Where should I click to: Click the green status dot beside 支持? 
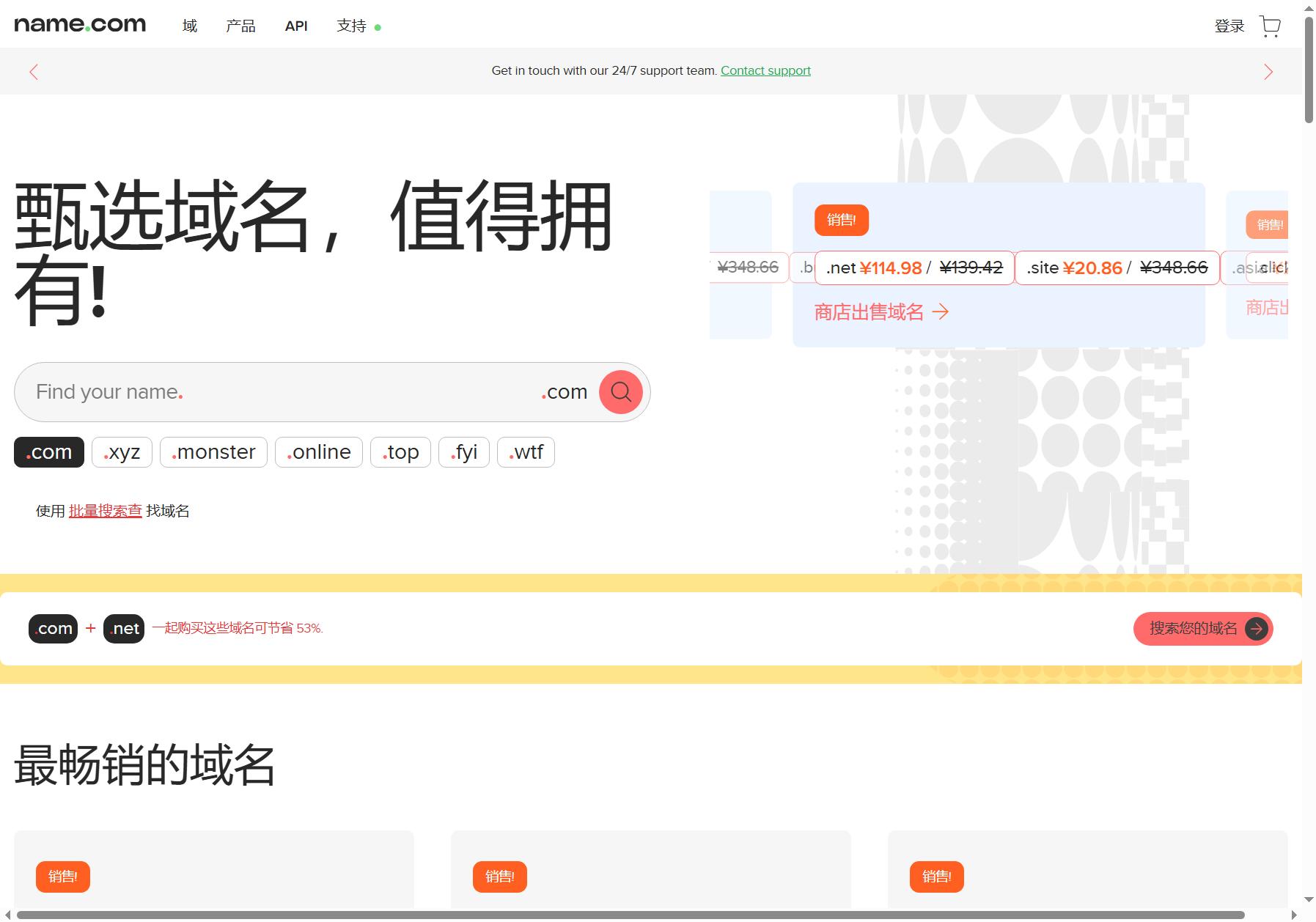pos(378,28)
